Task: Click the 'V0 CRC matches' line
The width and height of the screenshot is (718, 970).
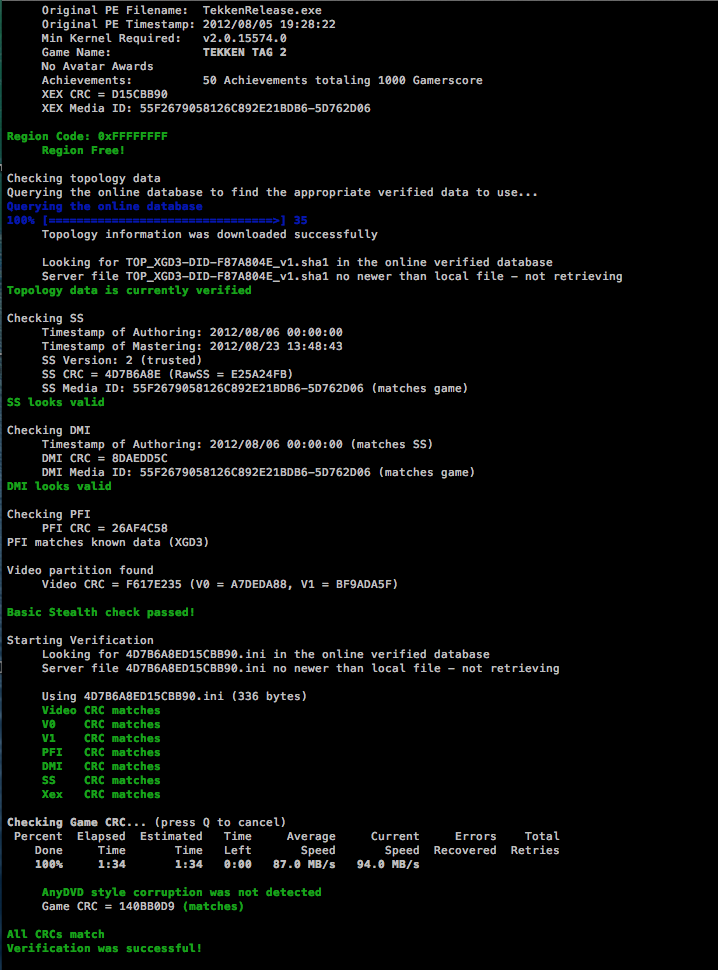Action: click(101, 724)
